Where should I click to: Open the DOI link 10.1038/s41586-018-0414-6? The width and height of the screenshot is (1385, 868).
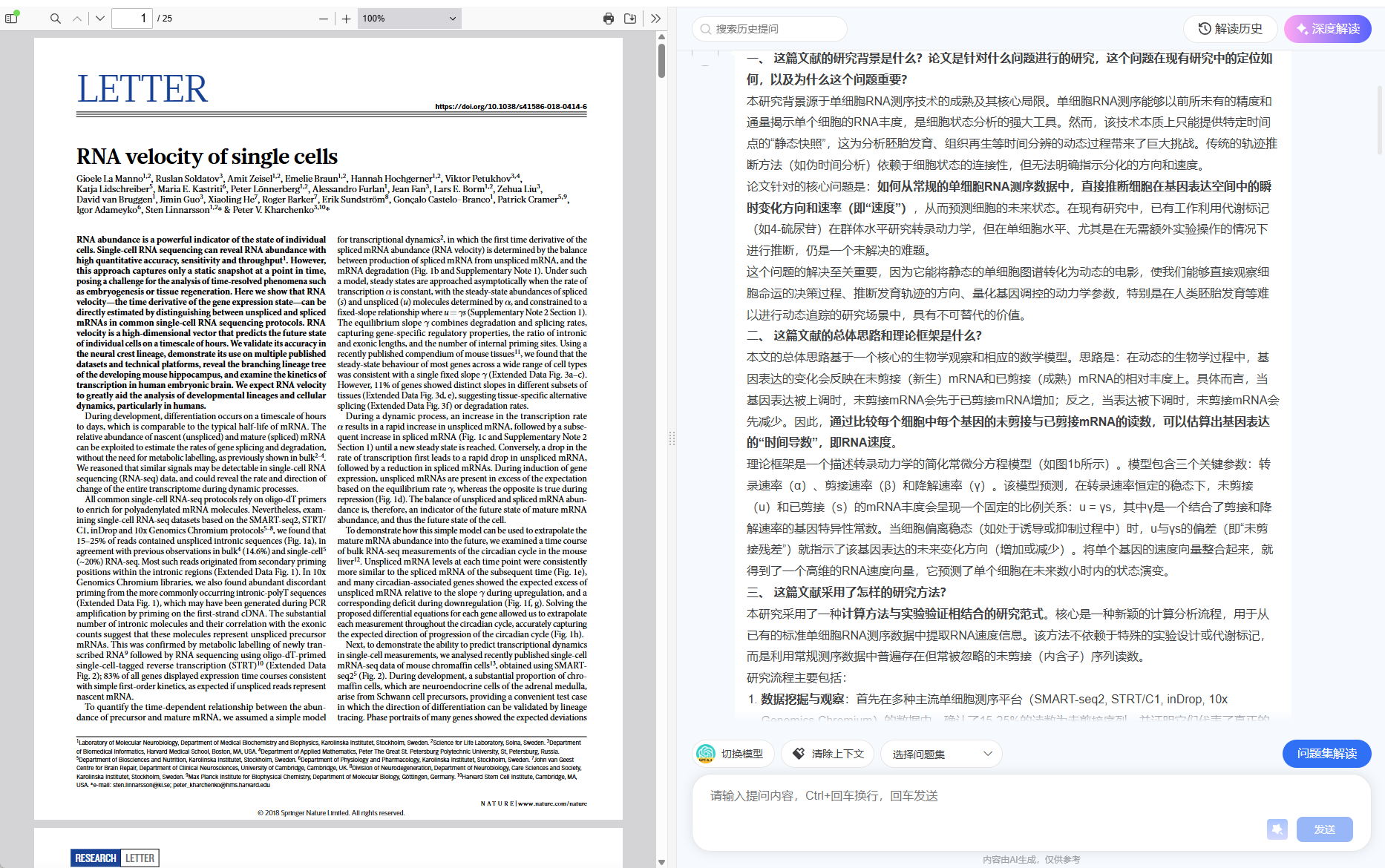tap(511, 107)
